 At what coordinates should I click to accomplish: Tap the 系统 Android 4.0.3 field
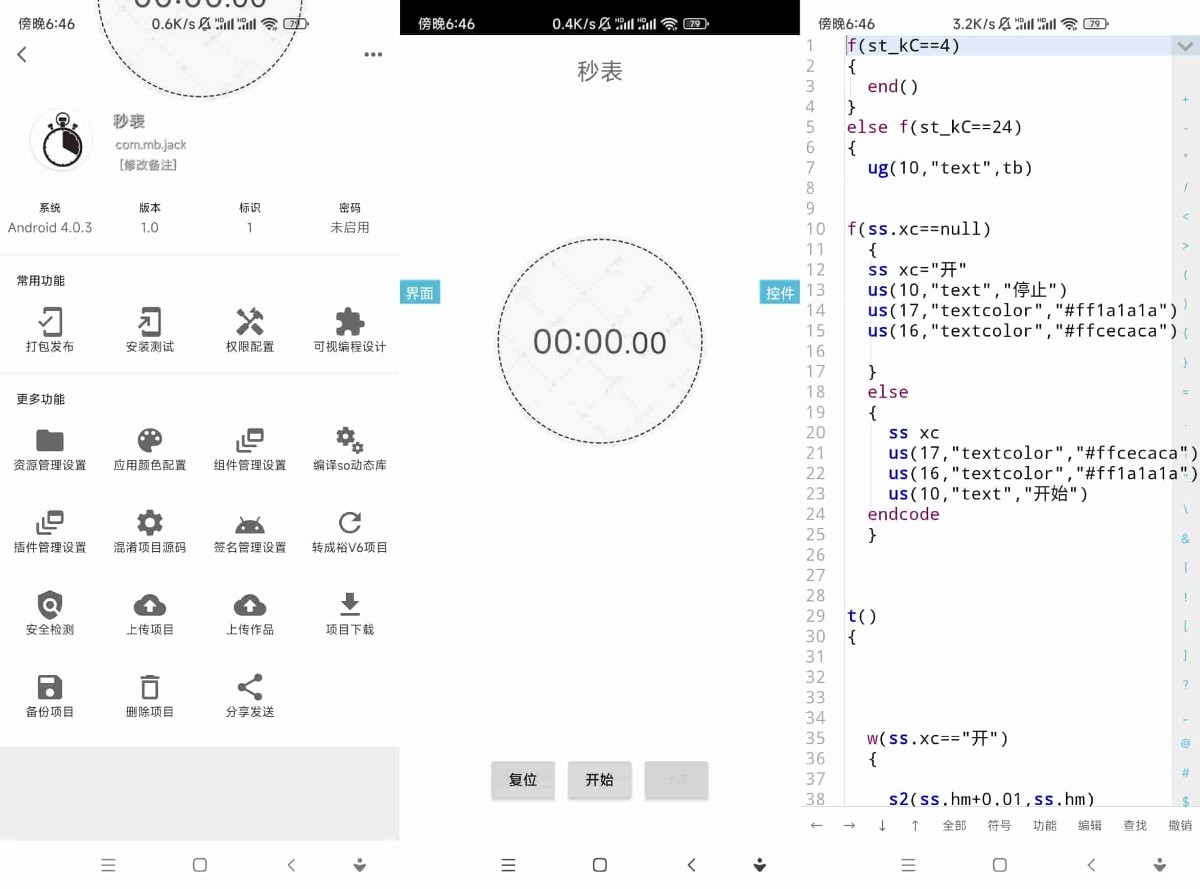click(x=50, y=218)
